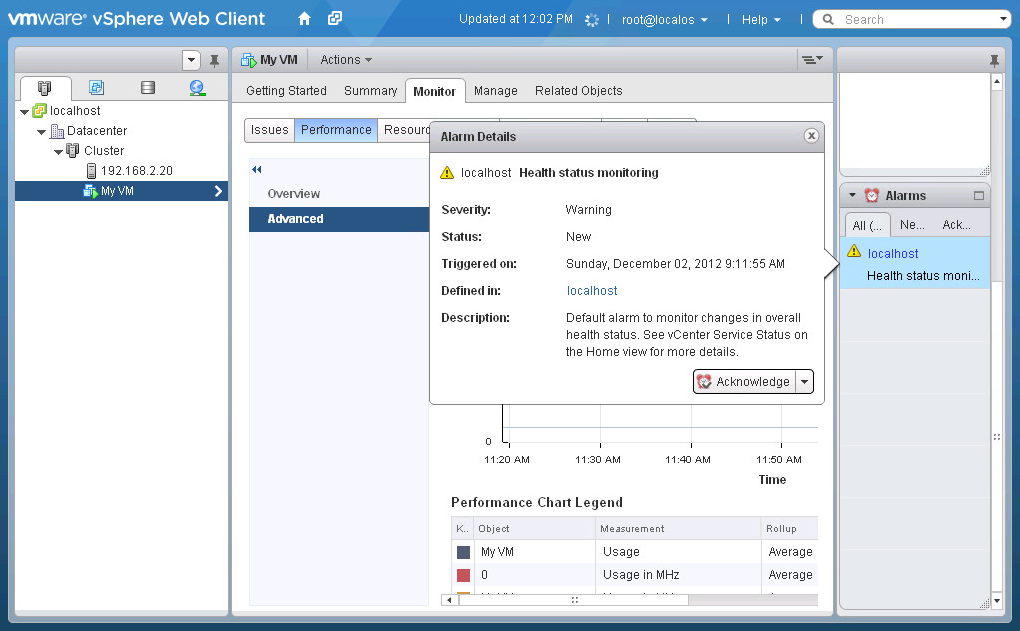The width and height of the screenshot is (1020, 631).
Task: Sort legend by Rollup column
Action: pyautogui.click(x=789, y=529)
